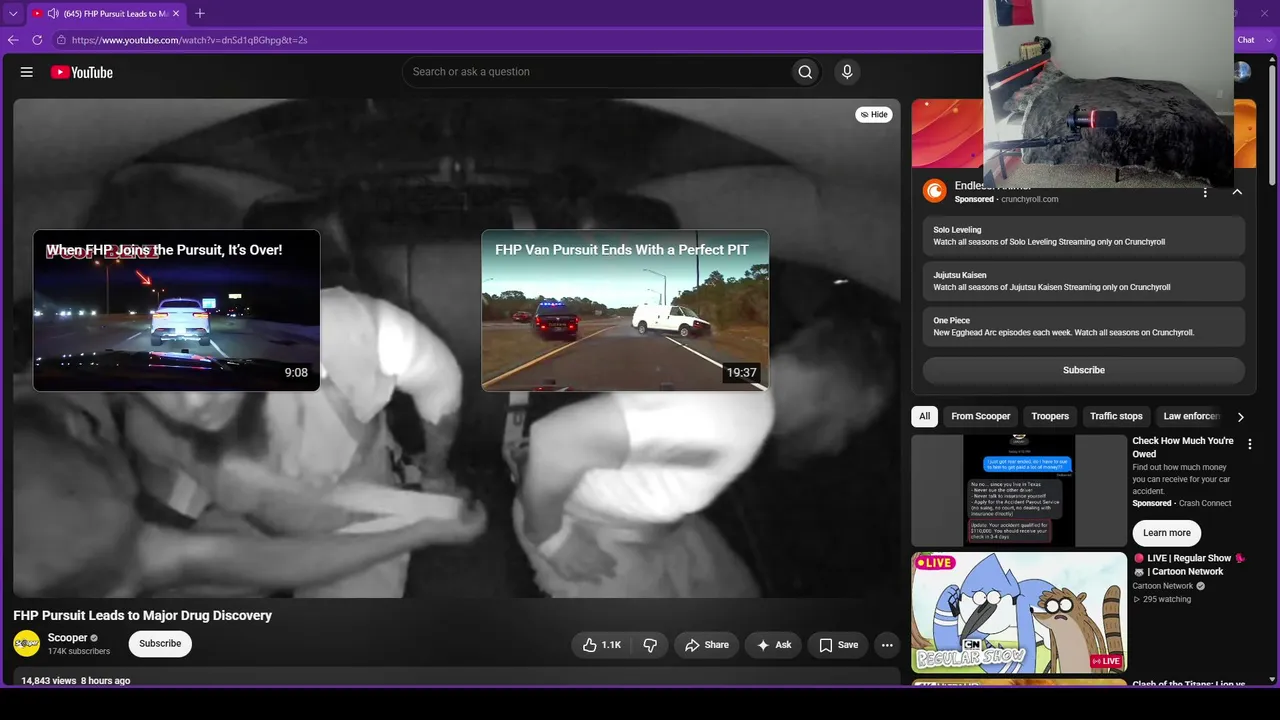
Task: Open the tab search chevron
Action: (13, 13)
